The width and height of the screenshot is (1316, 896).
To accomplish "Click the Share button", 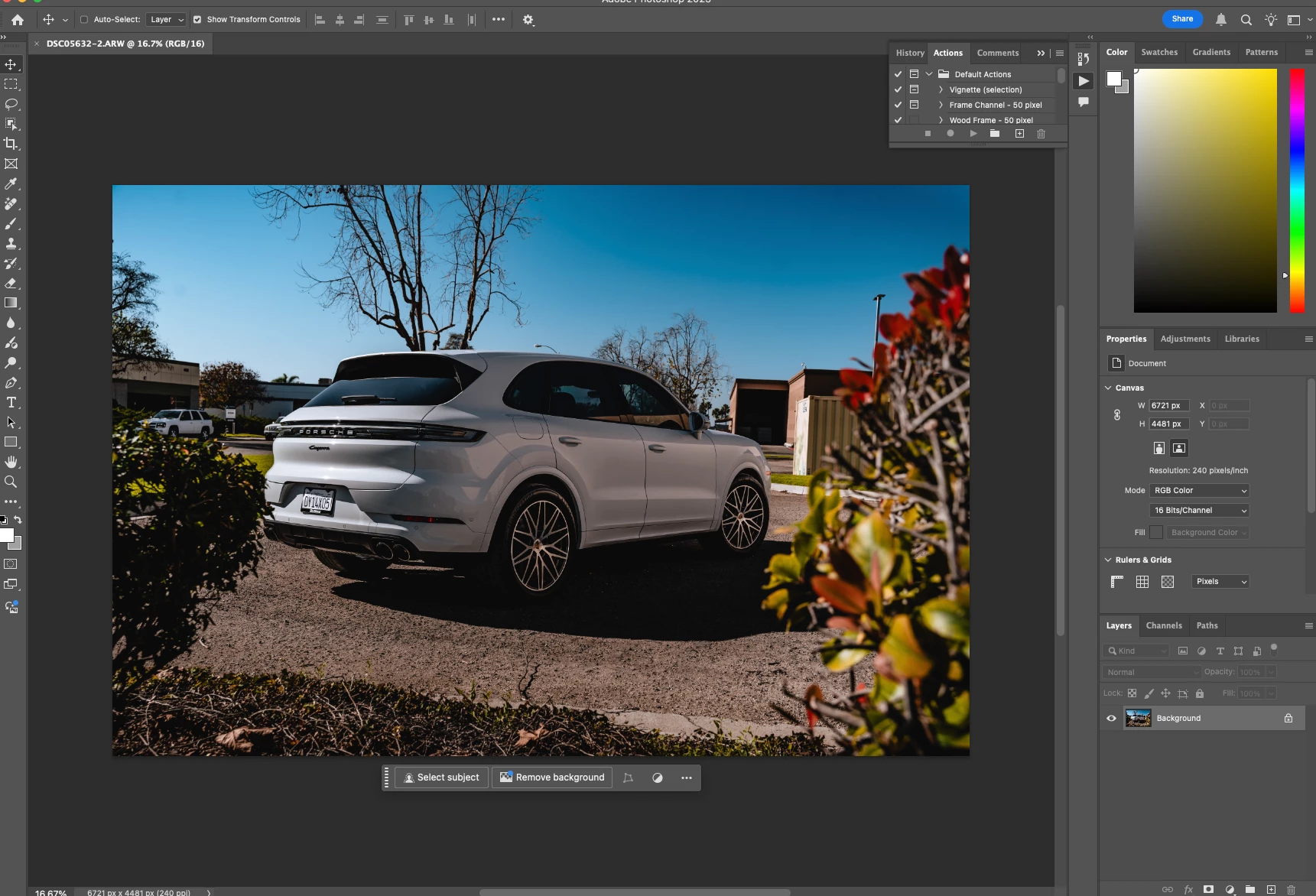I will tap(1182, 19).
